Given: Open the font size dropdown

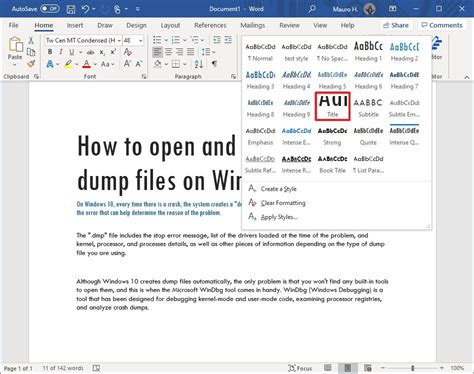Looking at the screenshot, I should pos(141,40).
